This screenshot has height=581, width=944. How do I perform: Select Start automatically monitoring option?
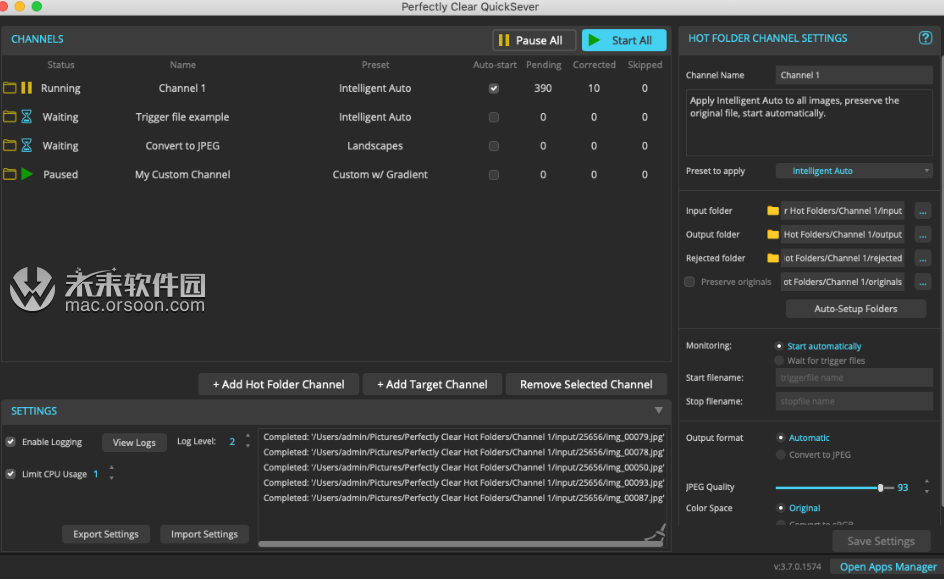pyautogui.click(x=779, y=346)
